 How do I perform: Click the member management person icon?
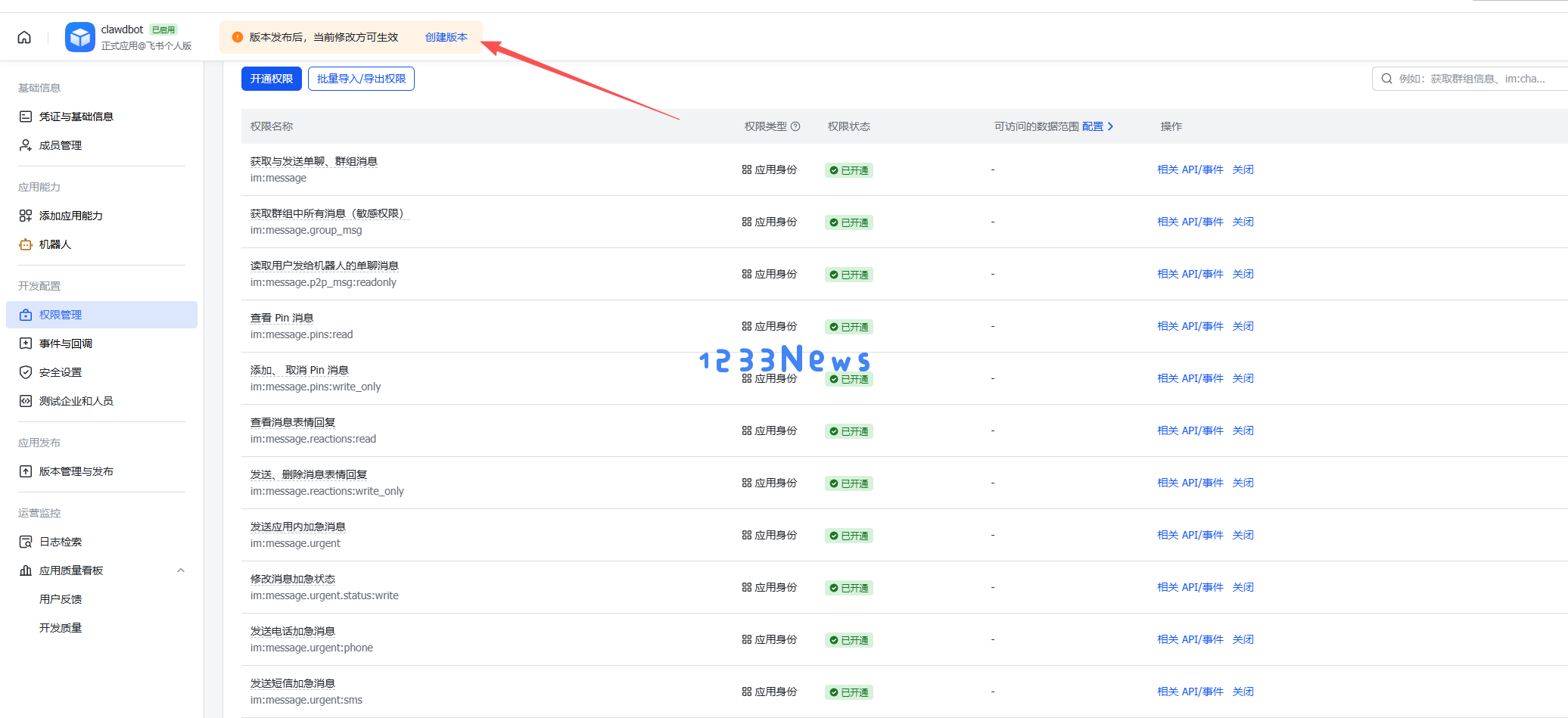(x=26, y=145)
